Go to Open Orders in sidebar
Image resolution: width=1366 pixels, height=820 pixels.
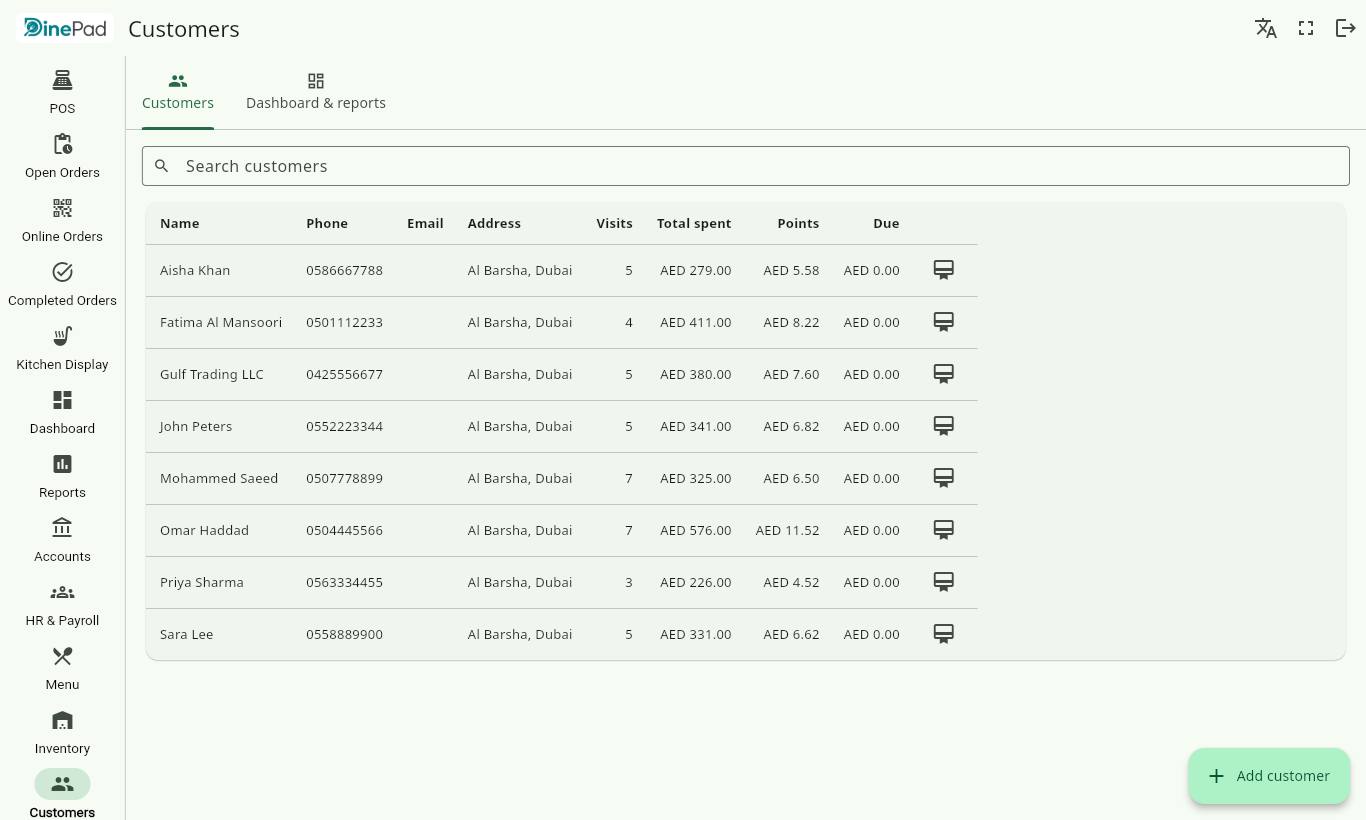click(x=62, y=157)
